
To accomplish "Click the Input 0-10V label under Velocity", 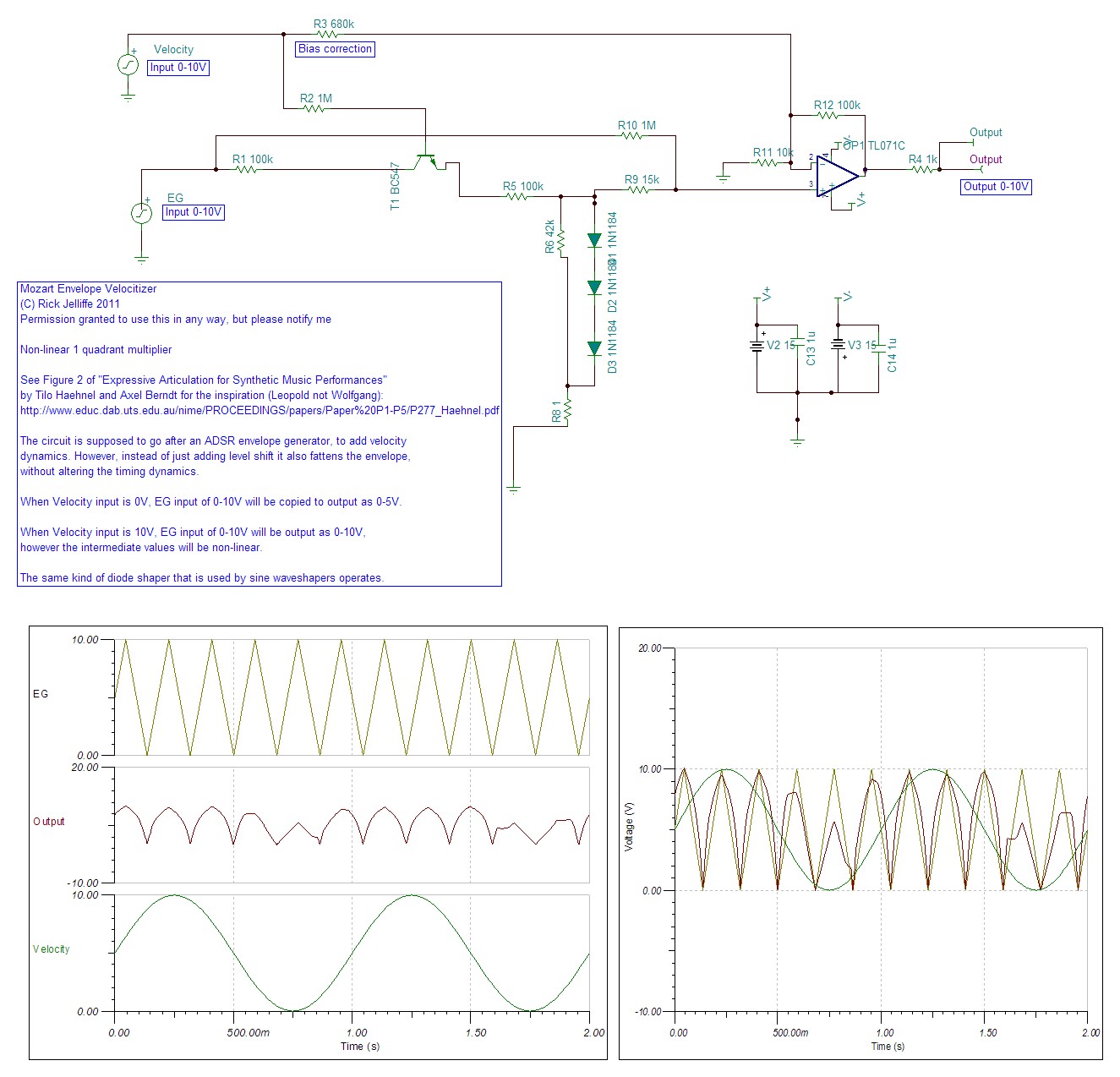I will click(x=178, y=68).
